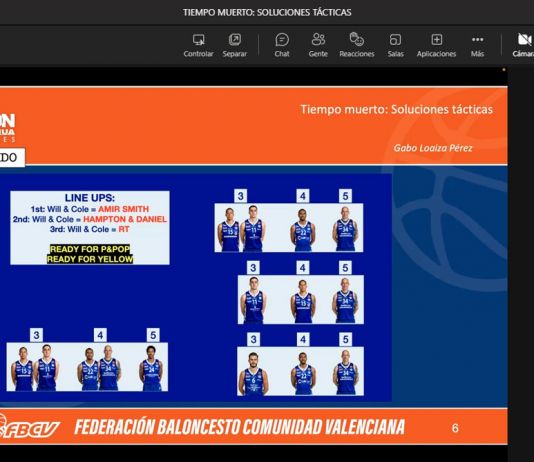Click position label 5 in bottom-left lineup
This screenshot has width=534, height=462.
coord(153,335)
